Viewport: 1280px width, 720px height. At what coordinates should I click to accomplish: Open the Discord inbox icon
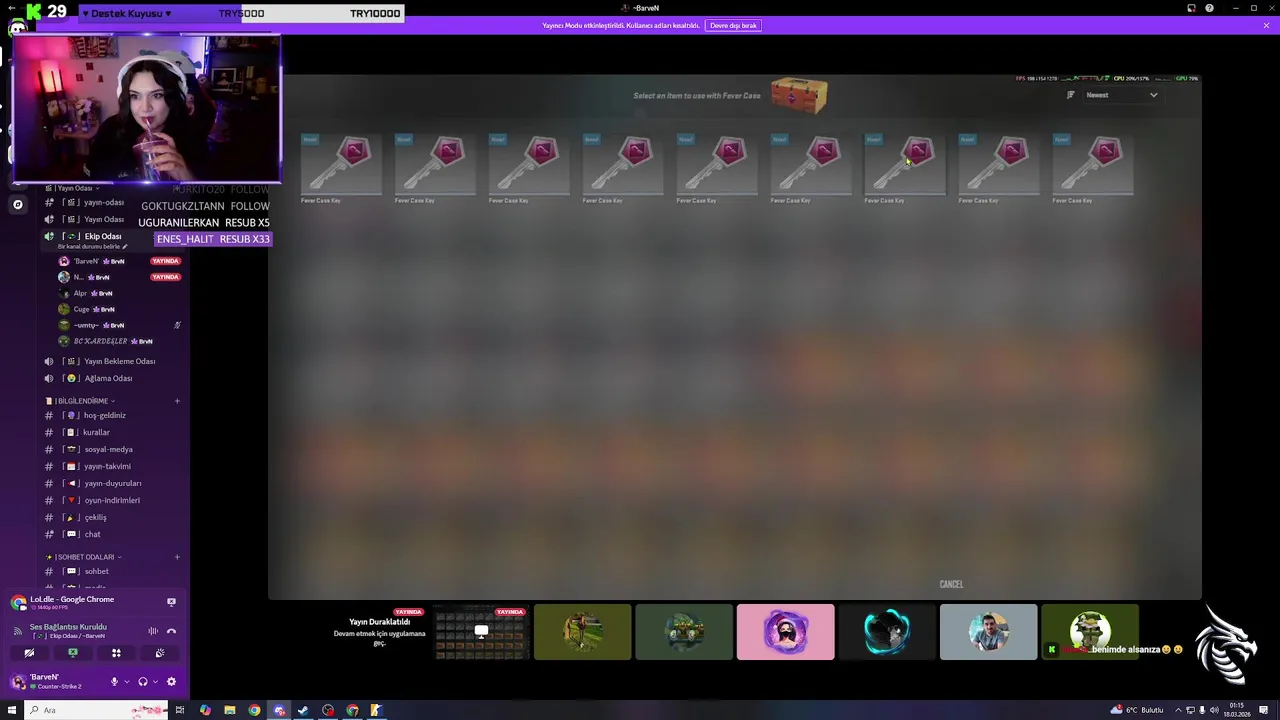coord(1191,8)
